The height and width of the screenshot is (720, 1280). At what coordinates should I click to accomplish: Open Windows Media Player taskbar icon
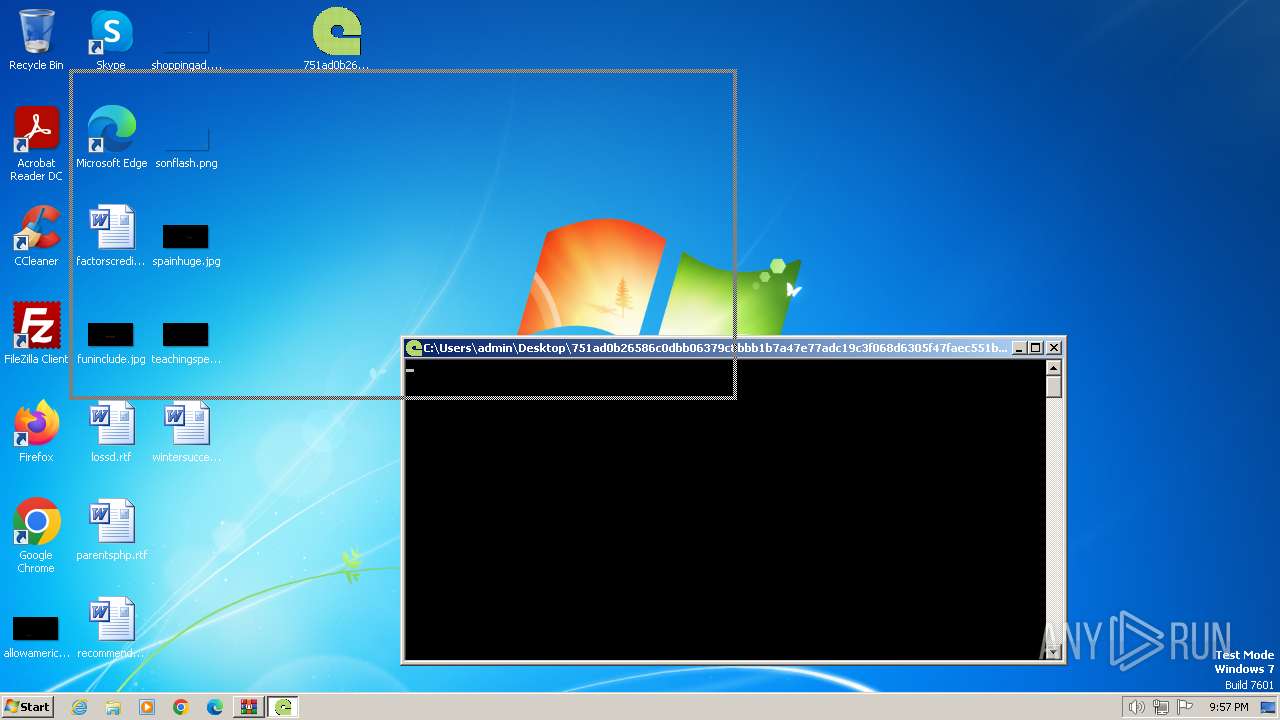point(147,707)
